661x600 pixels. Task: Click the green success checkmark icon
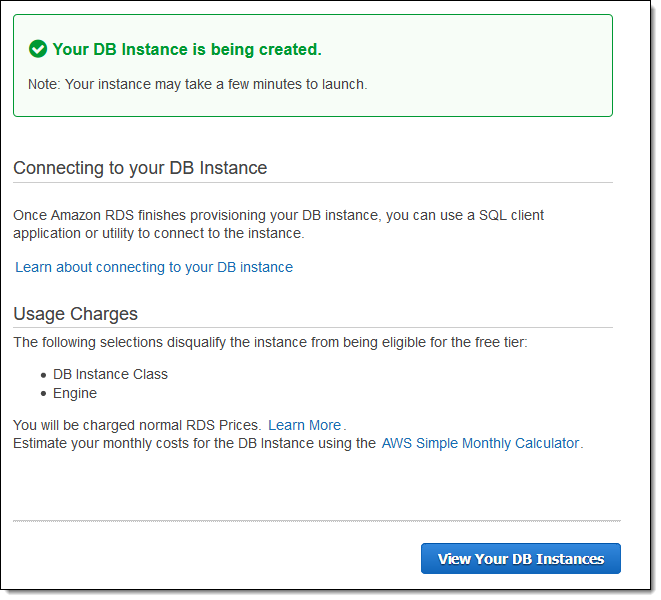pos(38,49)
